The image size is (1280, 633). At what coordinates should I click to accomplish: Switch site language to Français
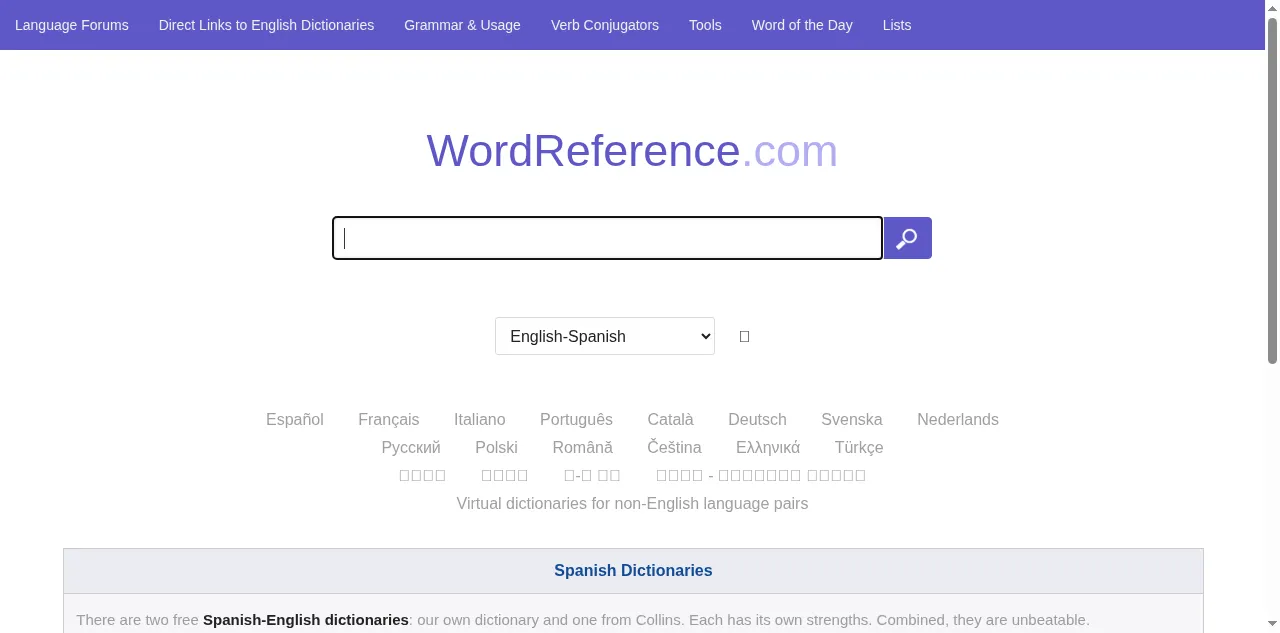389,419
